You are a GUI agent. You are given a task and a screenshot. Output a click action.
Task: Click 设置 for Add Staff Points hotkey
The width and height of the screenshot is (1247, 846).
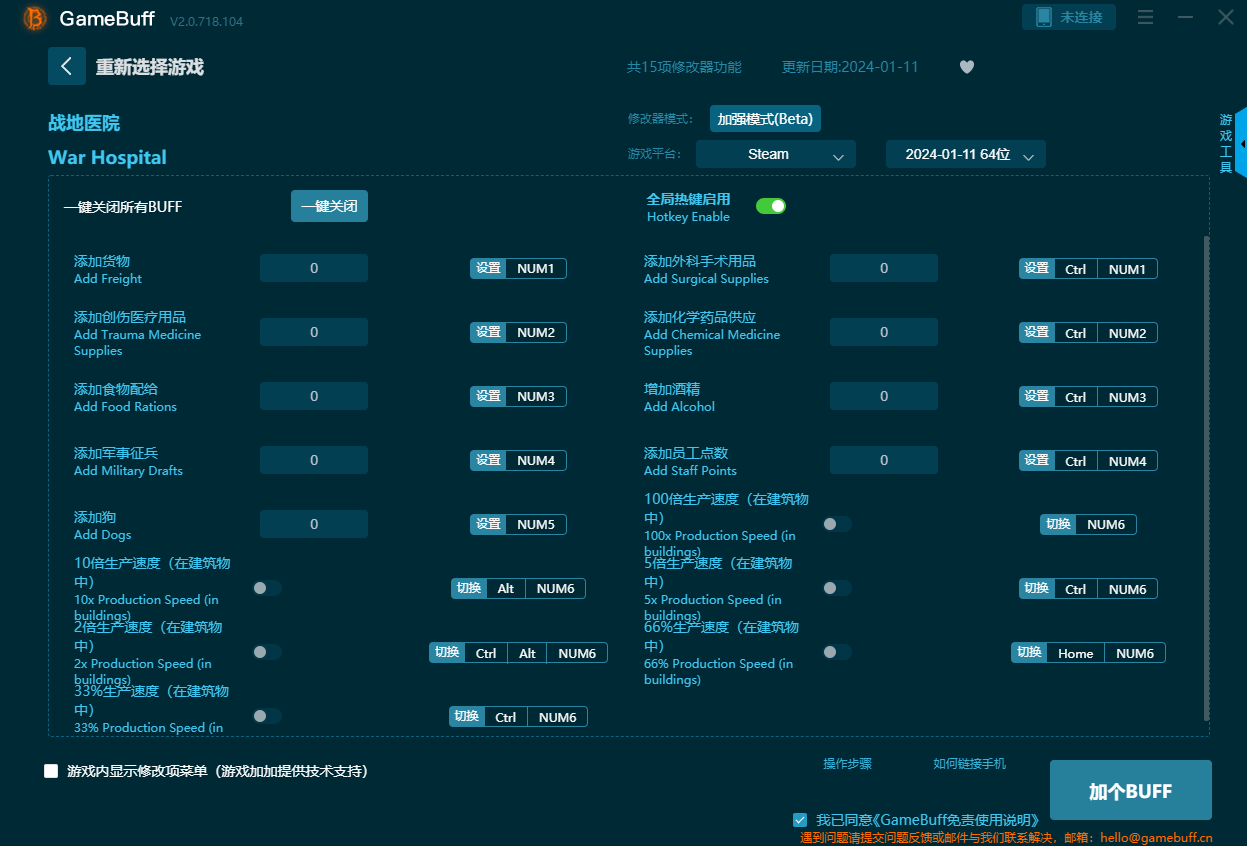[x=1037, y=460]
